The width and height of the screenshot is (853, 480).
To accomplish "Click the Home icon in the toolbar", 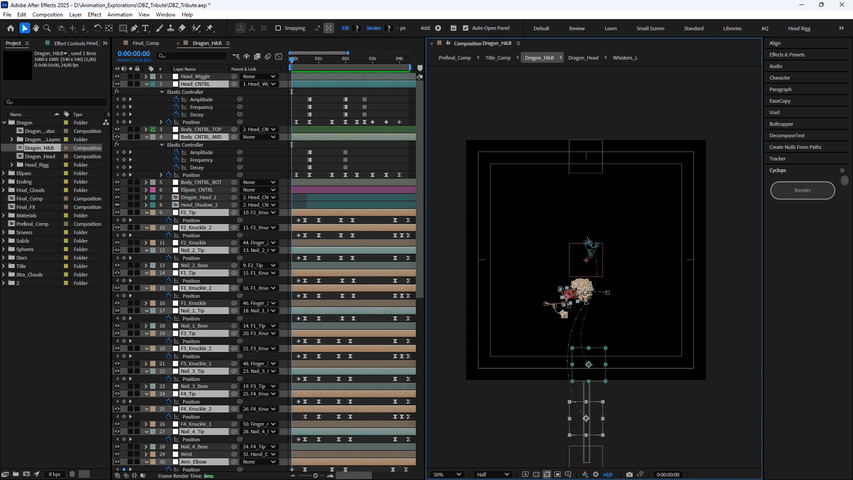I will pyautogui.click(x=10, y=28).
